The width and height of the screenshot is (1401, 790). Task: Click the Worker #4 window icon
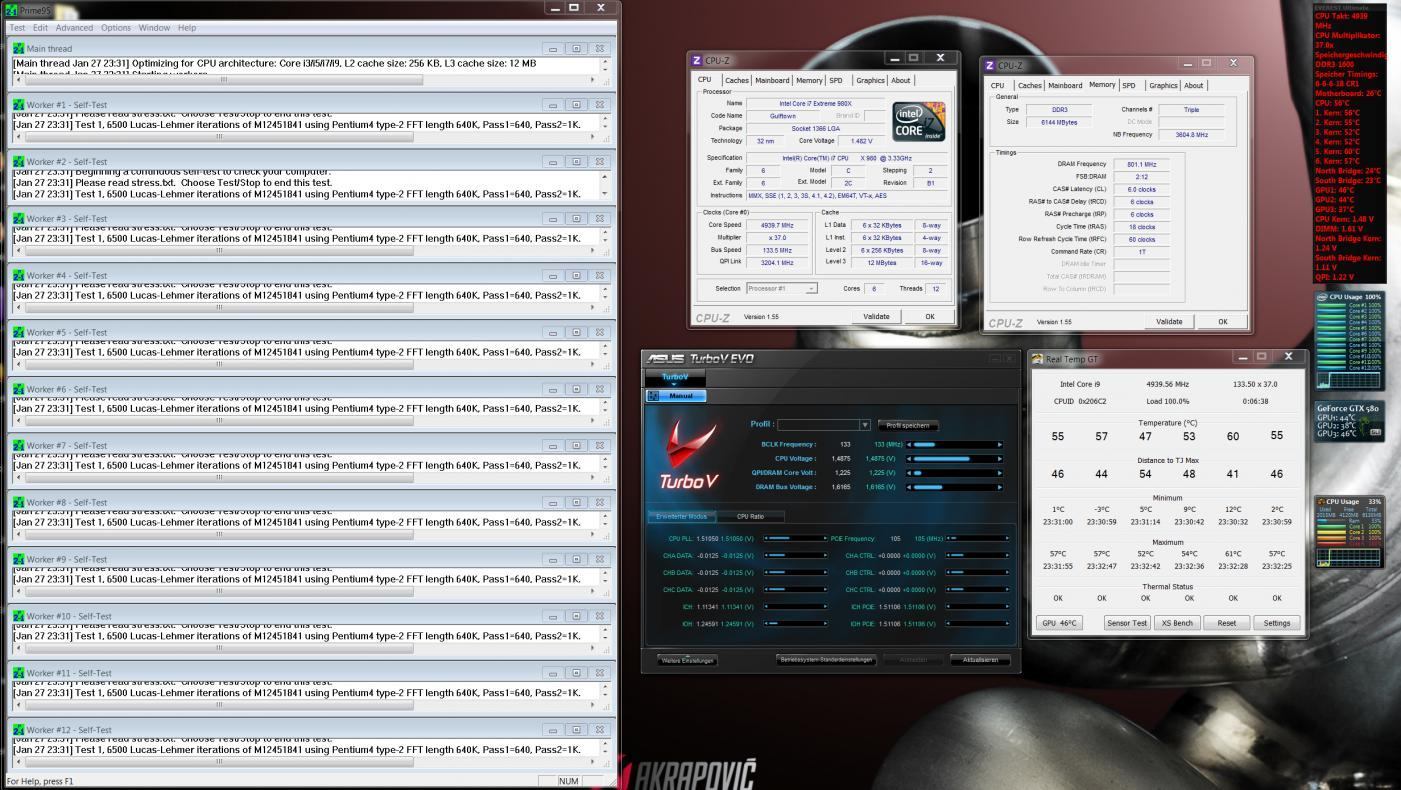(18, 275)
